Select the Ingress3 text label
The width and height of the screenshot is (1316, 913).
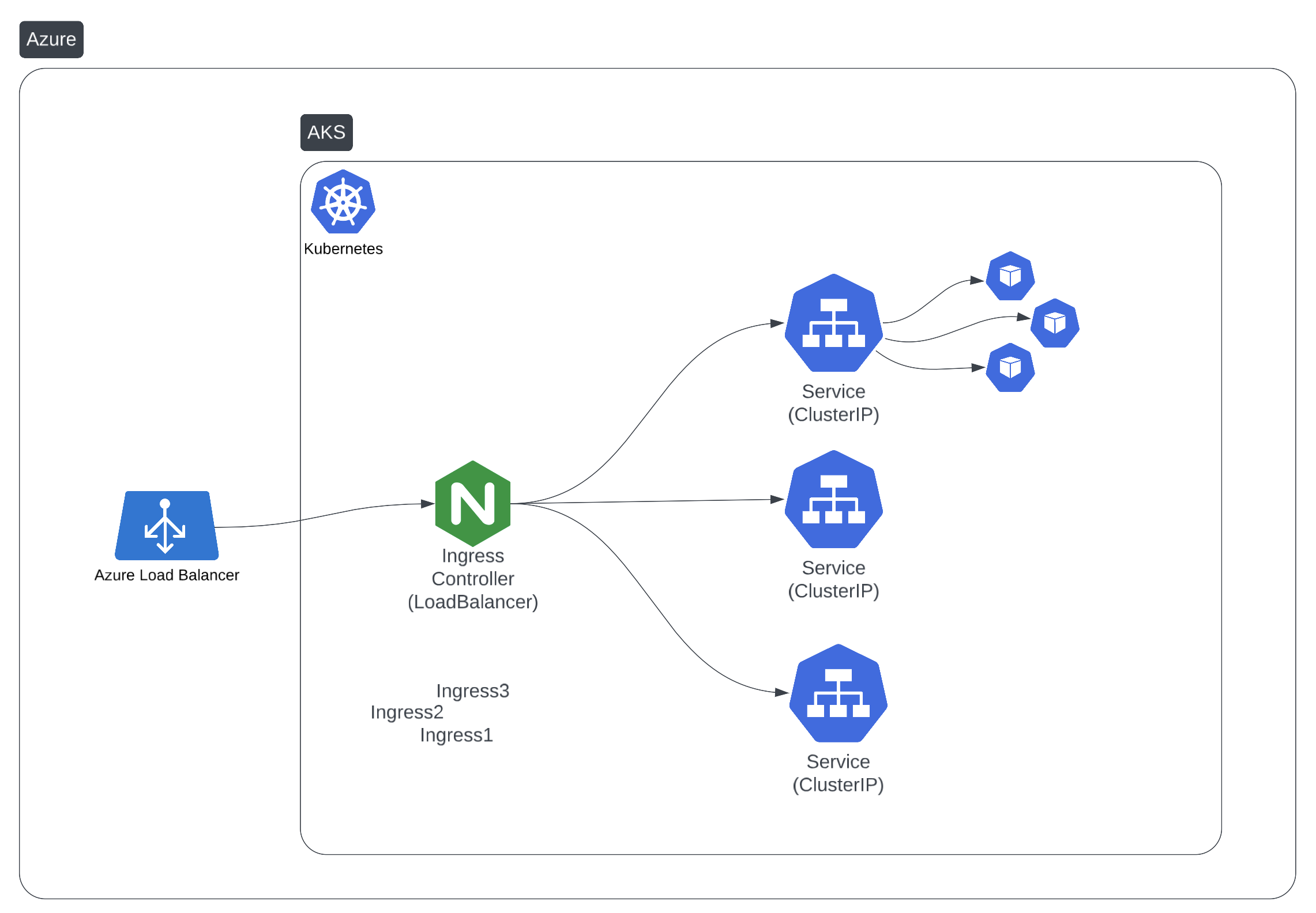[x=472, y=691]
